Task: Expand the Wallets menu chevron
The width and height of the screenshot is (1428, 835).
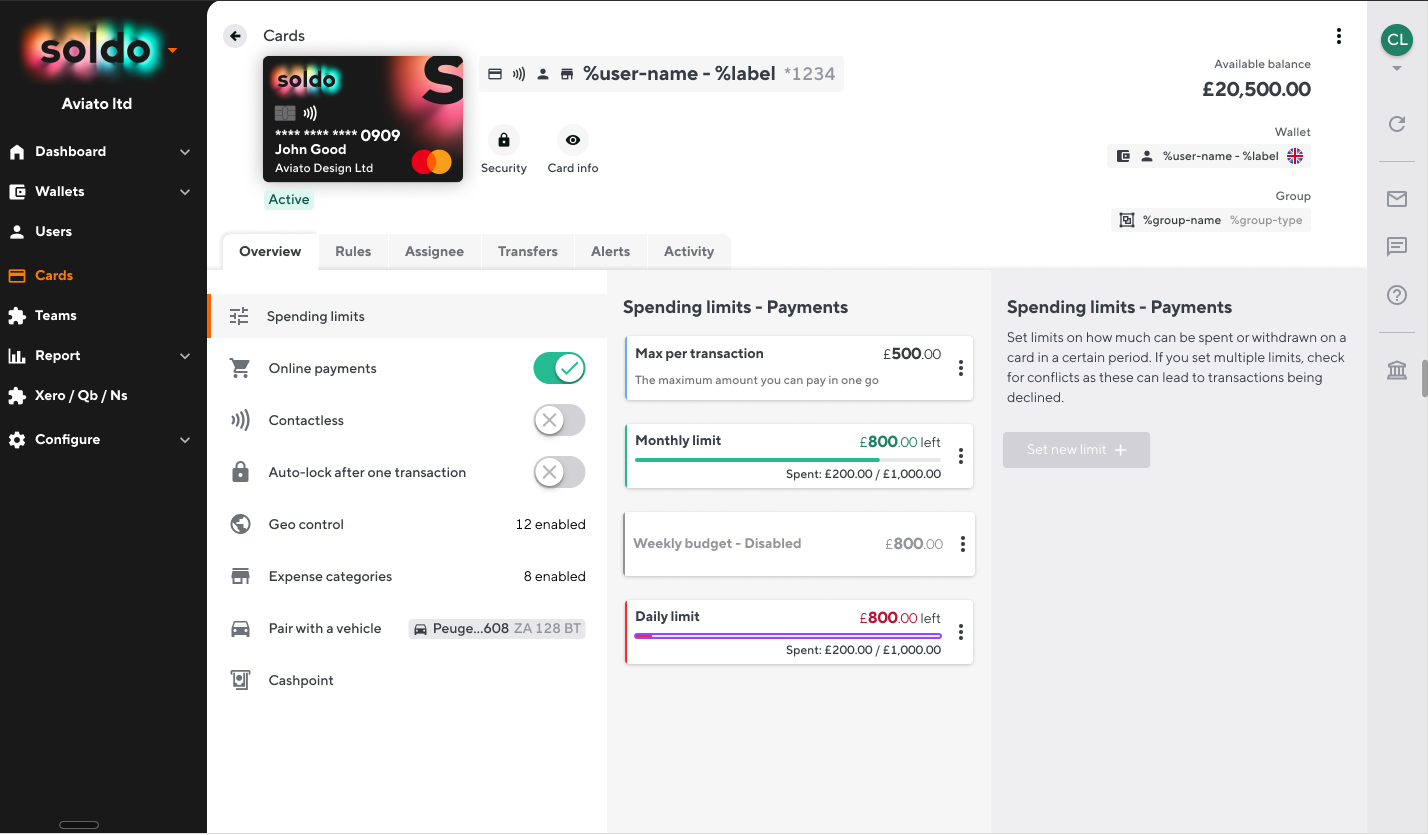Action: point(185,192)
